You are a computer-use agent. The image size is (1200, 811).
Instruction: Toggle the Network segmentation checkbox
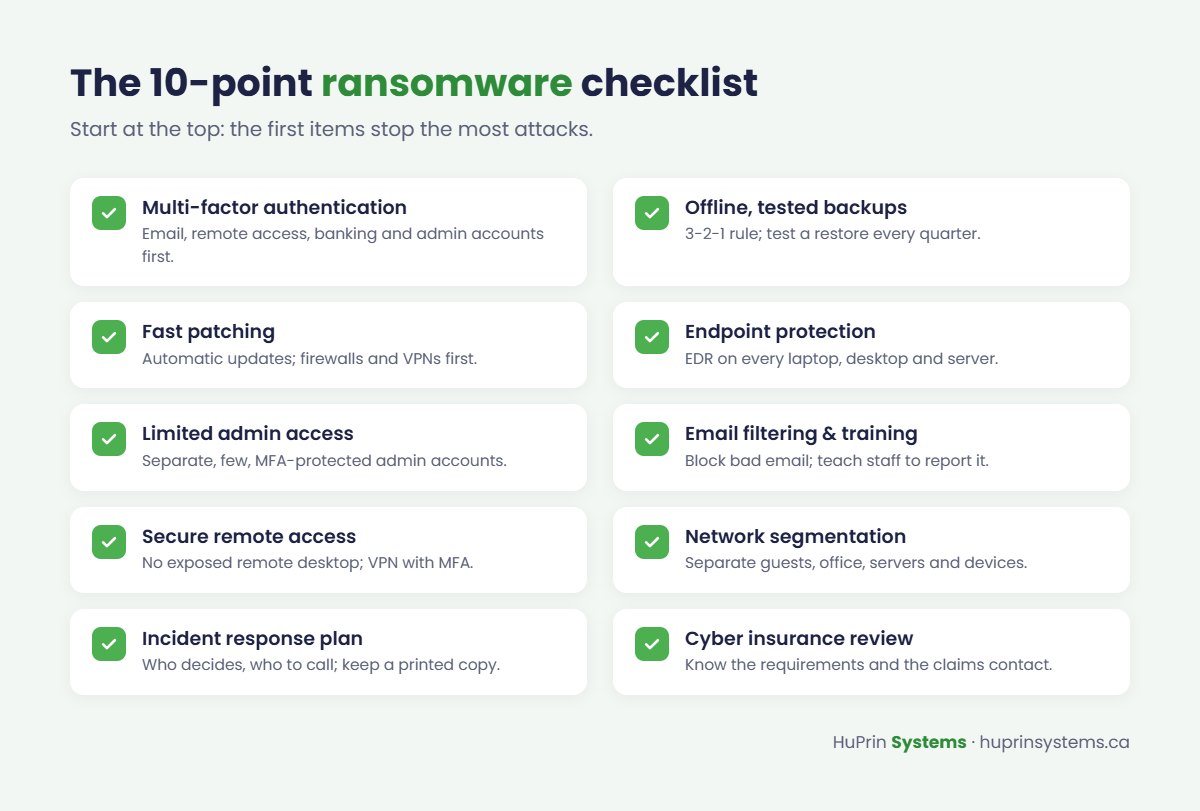(x=652, y=542)
